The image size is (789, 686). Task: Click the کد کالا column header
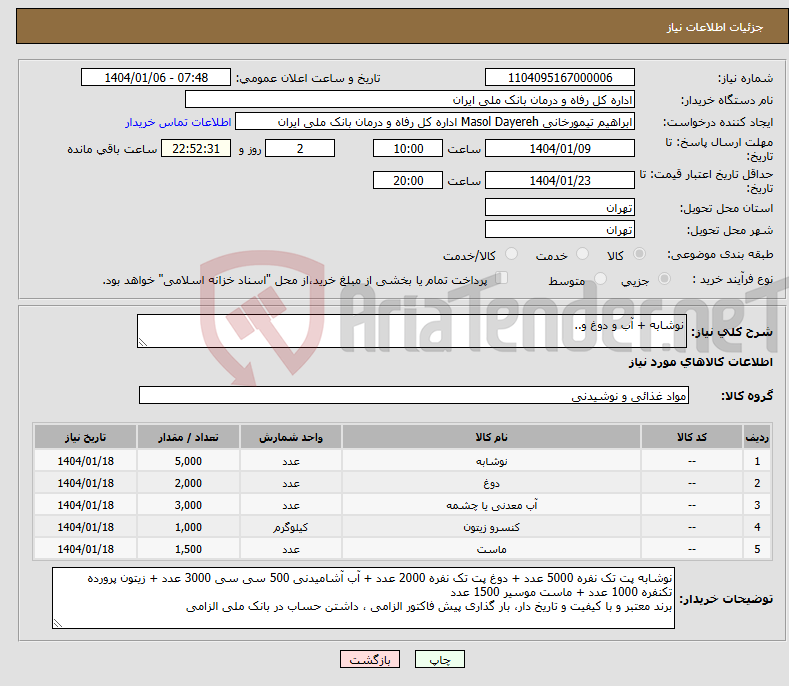pyautogui.click(x=692, y=437)
